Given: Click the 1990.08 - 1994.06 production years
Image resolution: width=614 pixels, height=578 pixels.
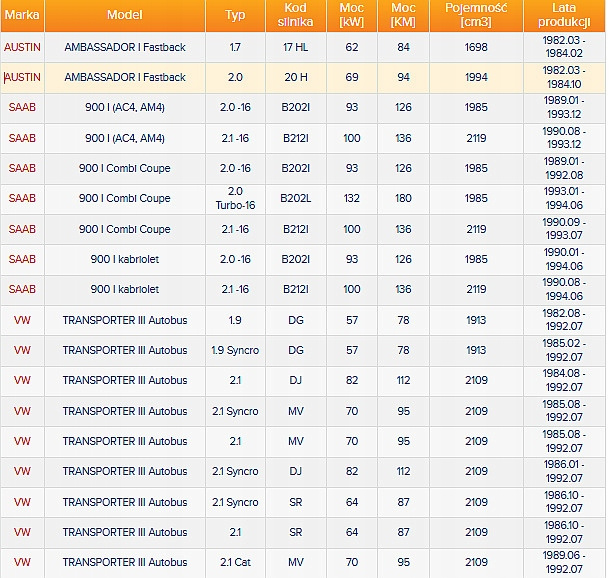Looking at the screenshot, I should [564, 289].
